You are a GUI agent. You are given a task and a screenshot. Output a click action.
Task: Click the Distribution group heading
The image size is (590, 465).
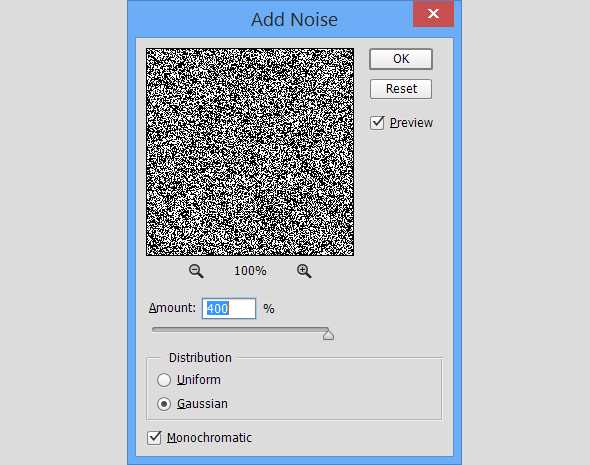tap(200, 358)
